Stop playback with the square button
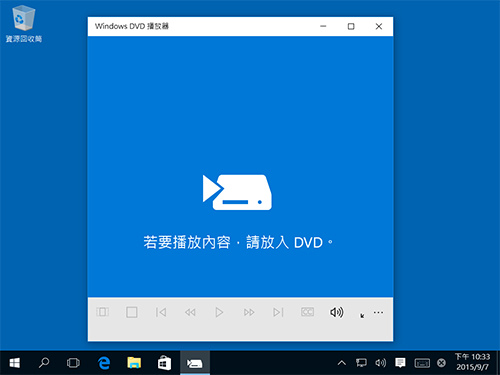The image size is (500, 375). [x=132, y=312]
